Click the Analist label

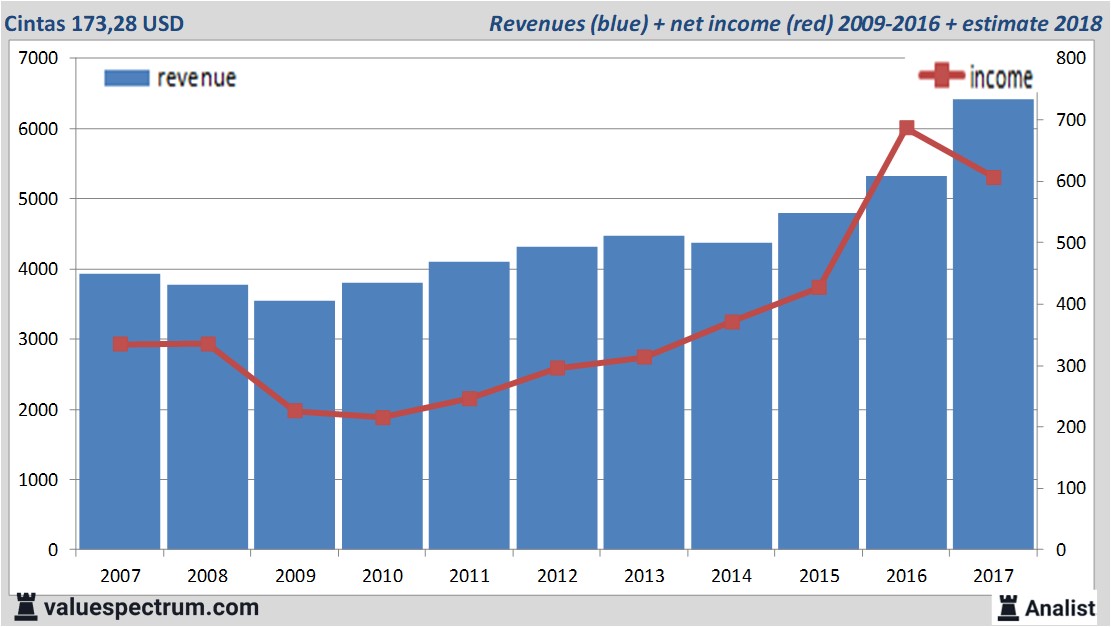(1059, 606)
